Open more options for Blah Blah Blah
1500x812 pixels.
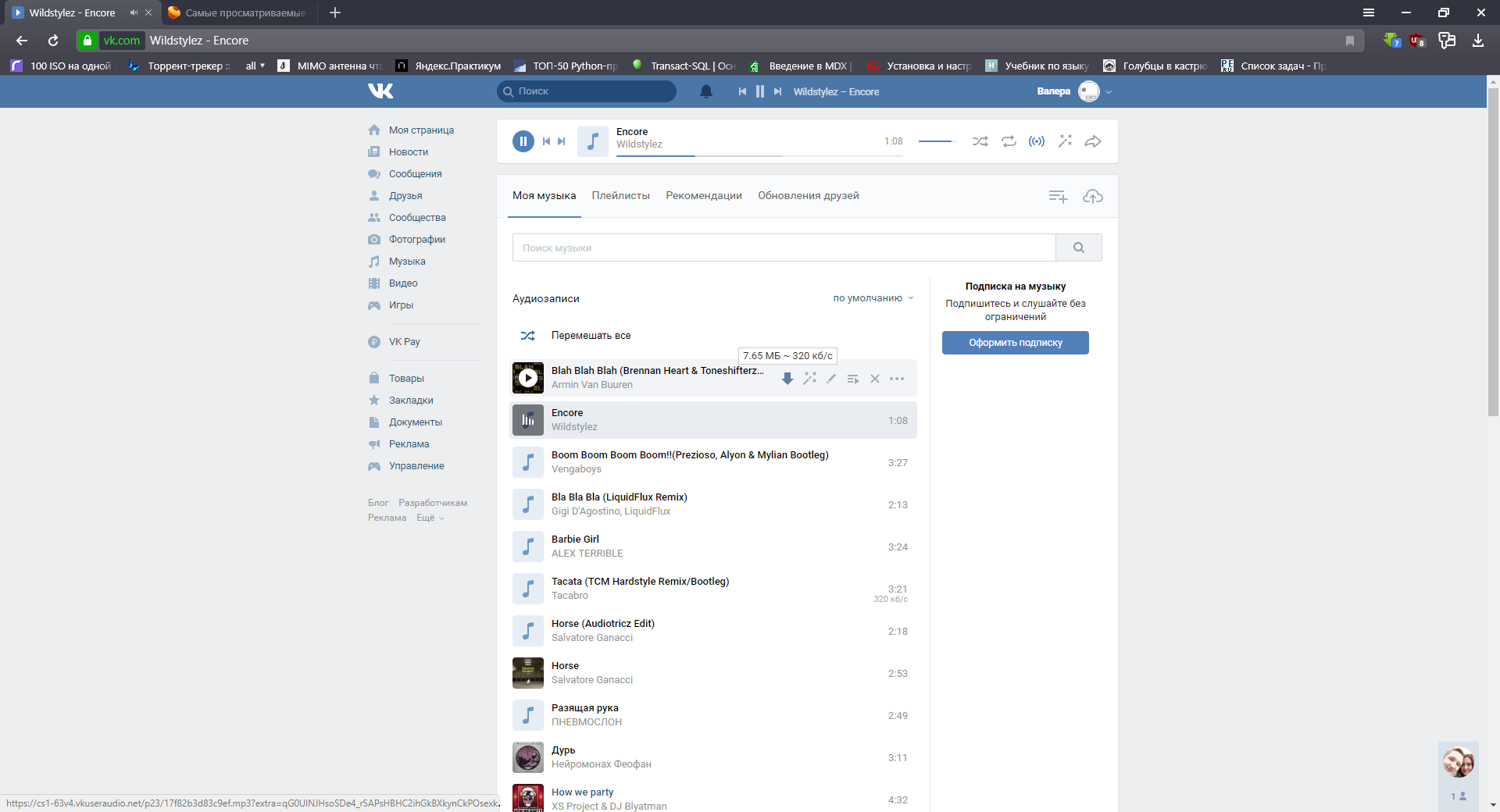[x=897, y=379]
